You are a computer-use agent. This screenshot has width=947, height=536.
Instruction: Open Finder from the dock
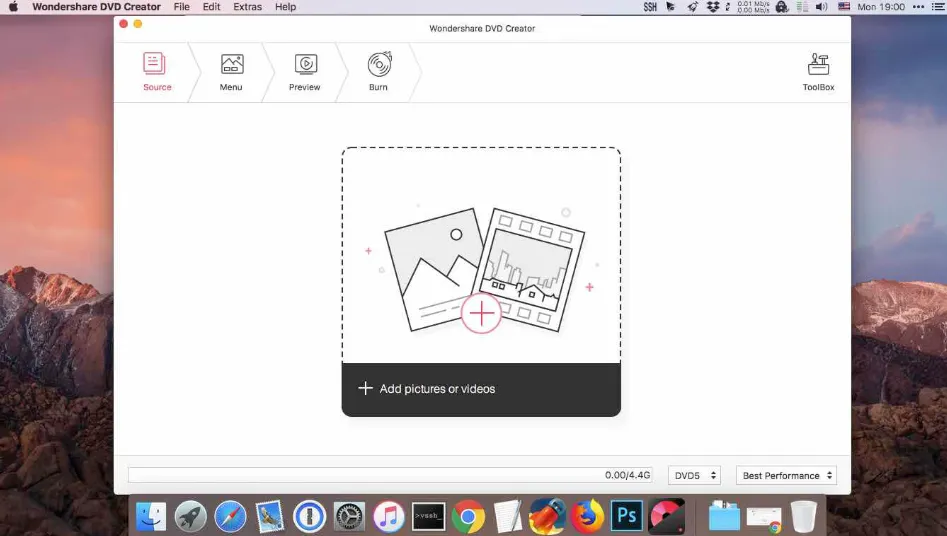click(x=150, y=517)
